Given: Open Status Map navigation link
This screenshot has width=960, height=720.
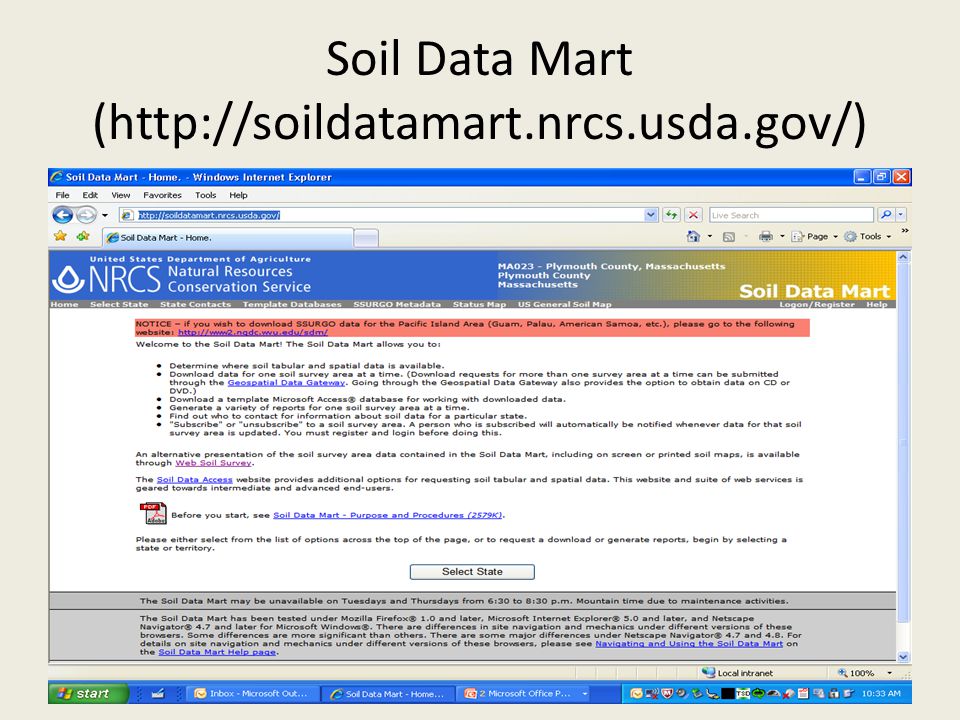Looking at the screenshot, I should pos(479,304).
